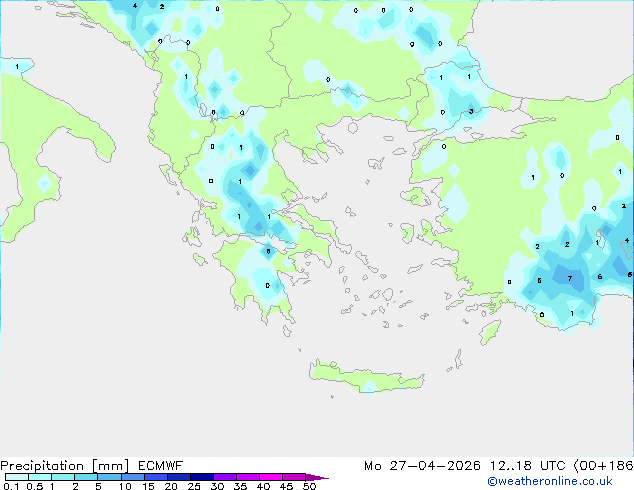Click the island of Rhodes on map
The height and width of the screenshot is (490, 634).
point(490,332)
